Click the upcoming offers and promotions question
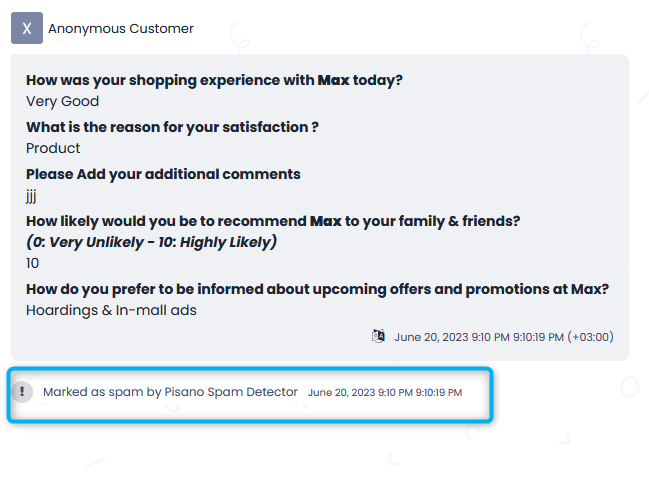The height and width of the screenshot is (478, 649). coord(317,289)
